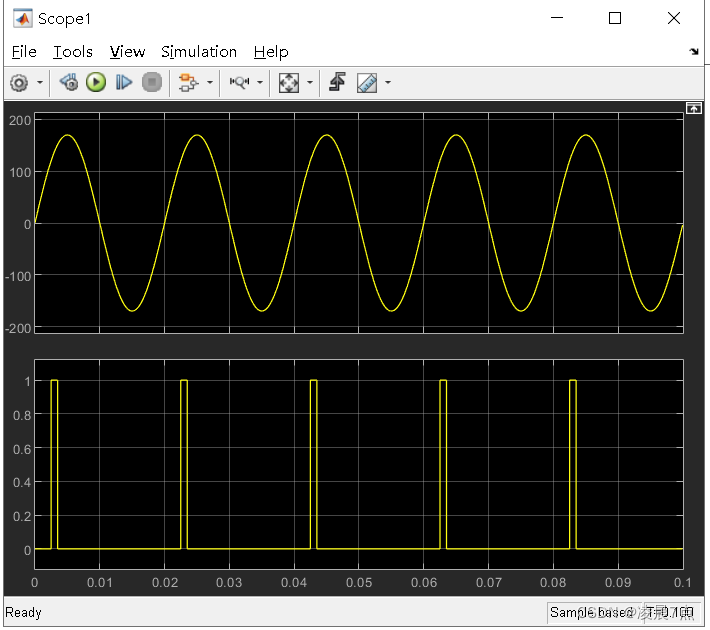Open the Cursor Measurements ruler icon
Image resolution: width=710 pixels, height=630 pixels.
pyautogui.click(x=367, y=83)
